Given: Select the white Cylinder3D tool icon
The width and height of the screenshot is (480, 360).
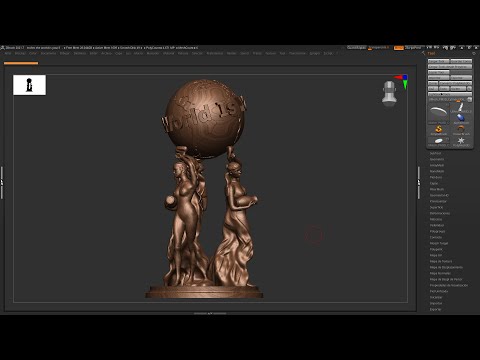Looking at the screenshot, I should click(461, 108).
